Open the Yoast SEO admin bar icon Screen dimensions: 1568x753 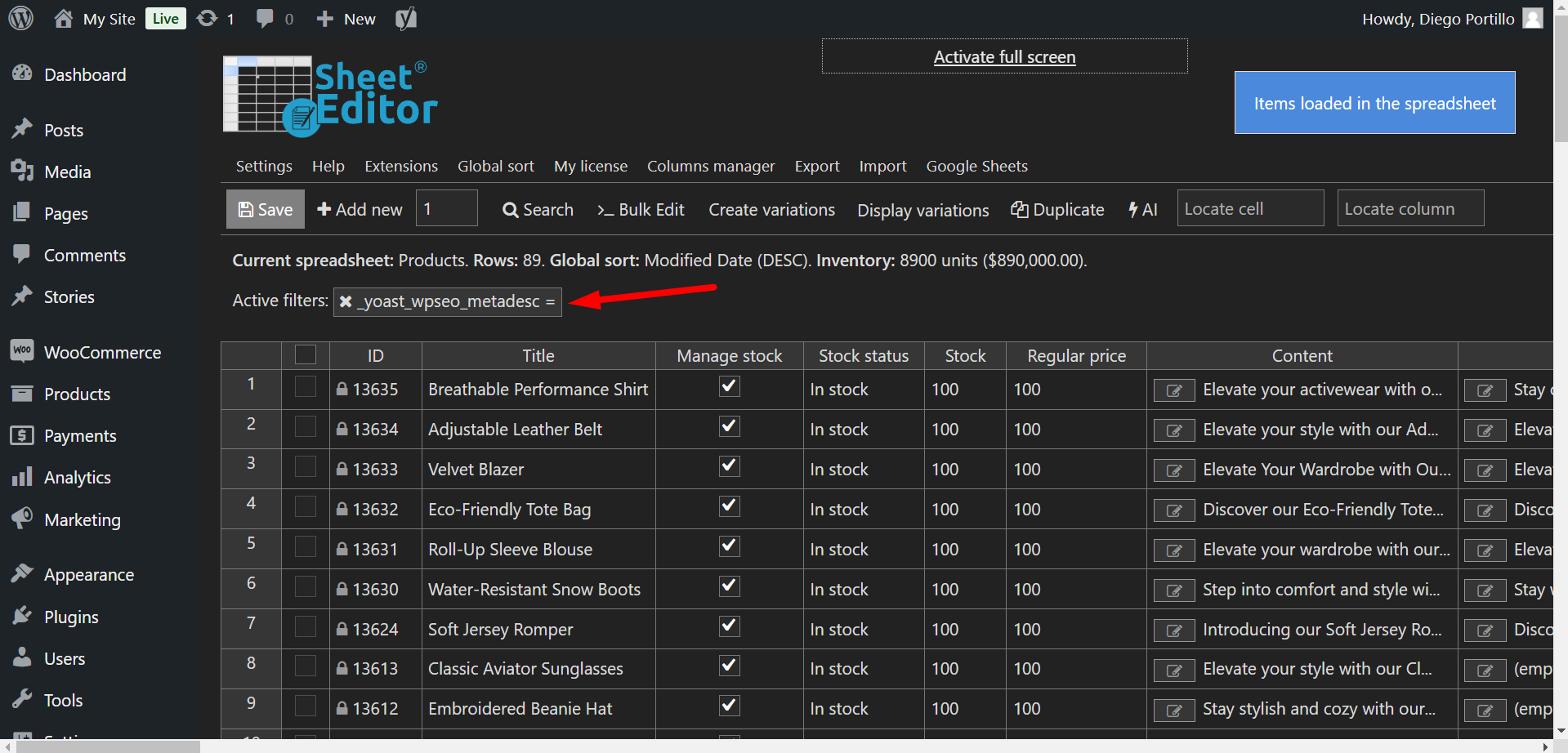pyautogui.click(x=406, y=18)
